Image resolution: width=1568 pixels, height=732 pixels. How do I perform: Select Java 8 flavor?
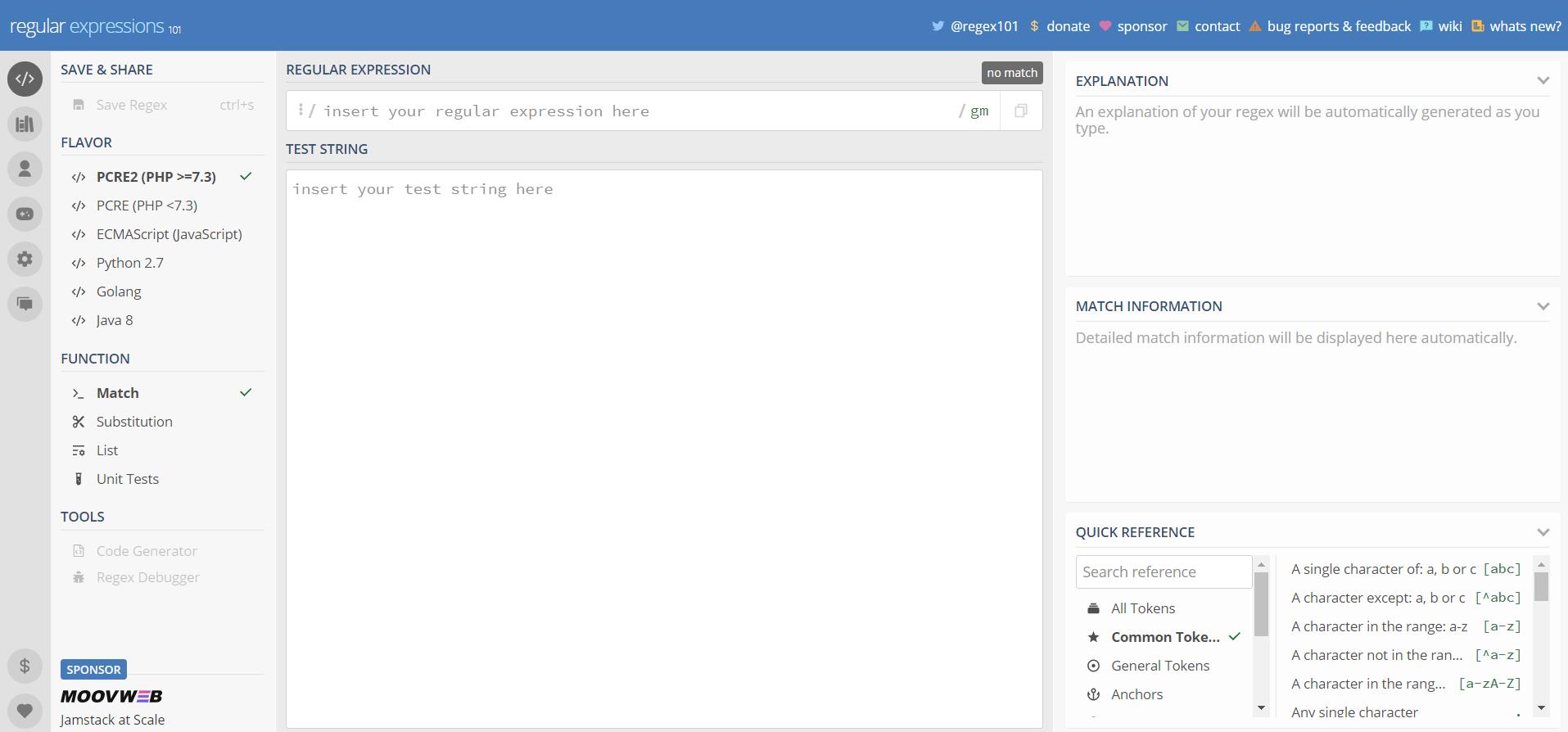(162, 320)
